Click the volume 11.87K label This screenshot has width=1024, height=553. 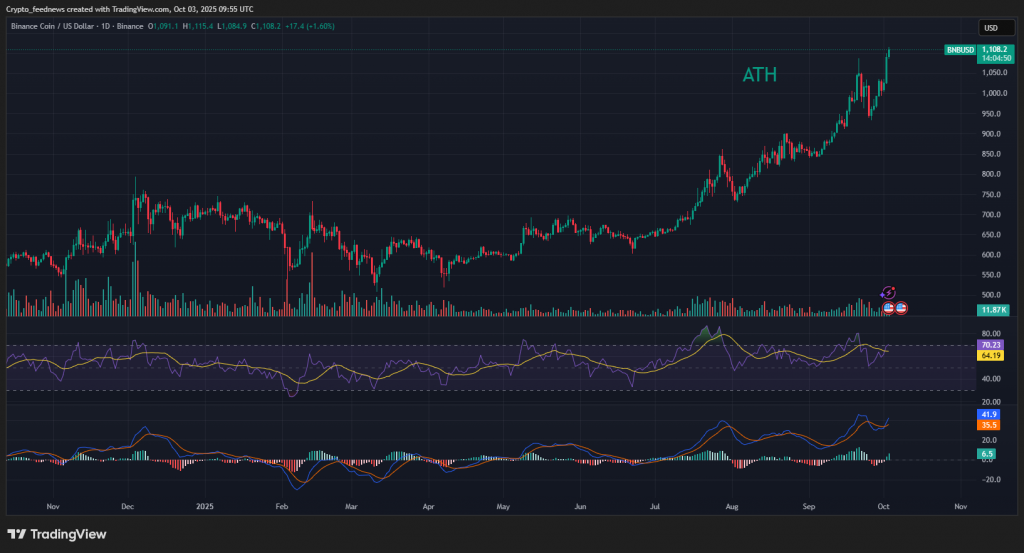click(992, 311)
